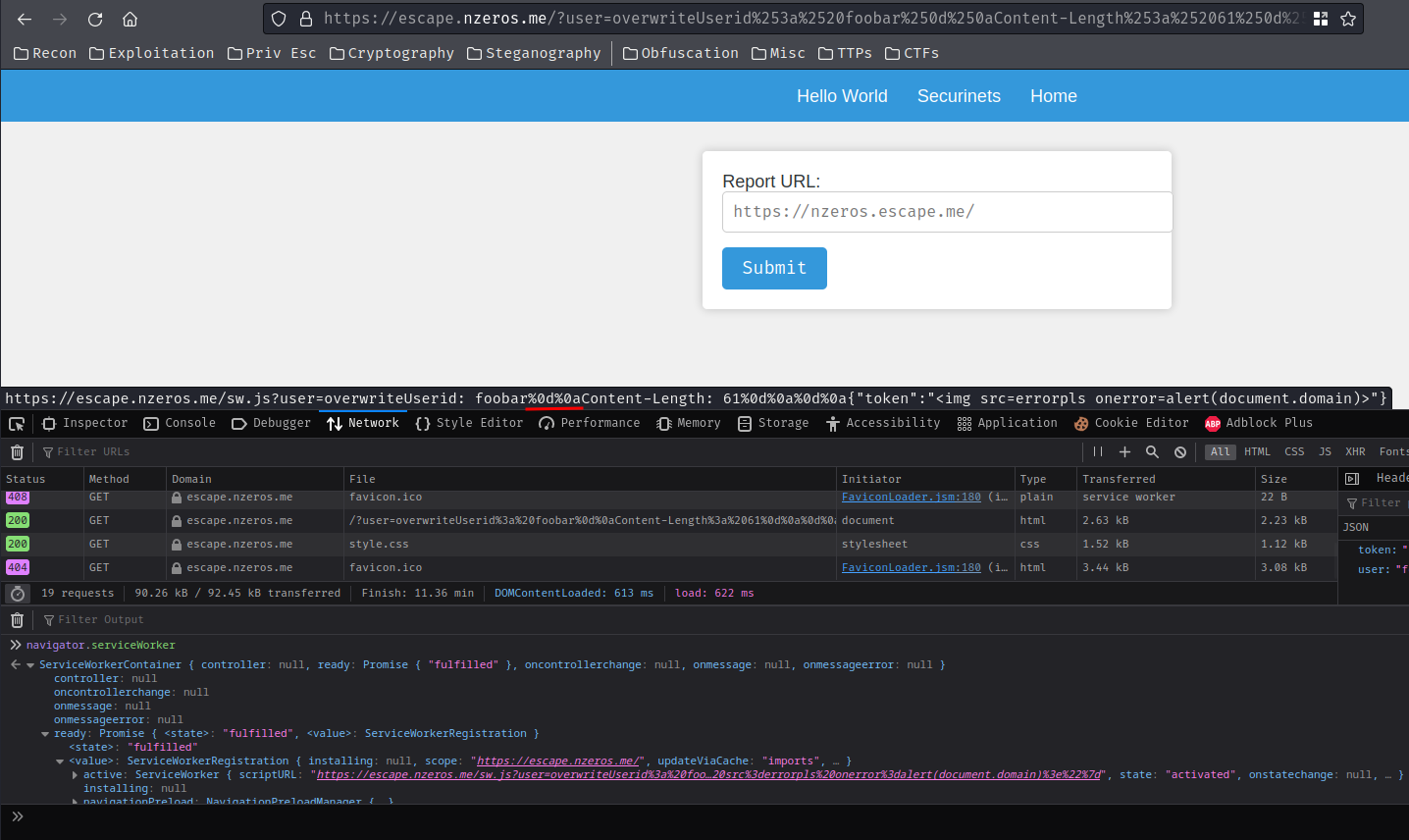Switch to the Debugger tab
This screenshot has height=840, width=1409.
[272, 424]
